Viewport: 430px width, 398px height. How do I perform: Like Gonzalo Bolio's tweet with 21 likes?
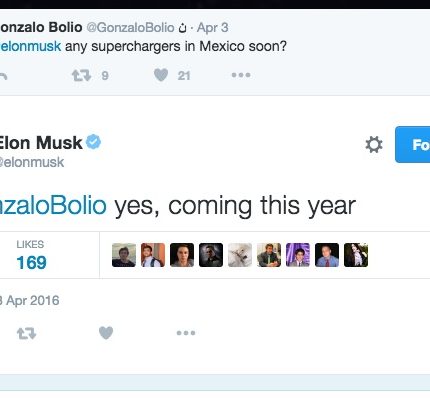[161, 75]
